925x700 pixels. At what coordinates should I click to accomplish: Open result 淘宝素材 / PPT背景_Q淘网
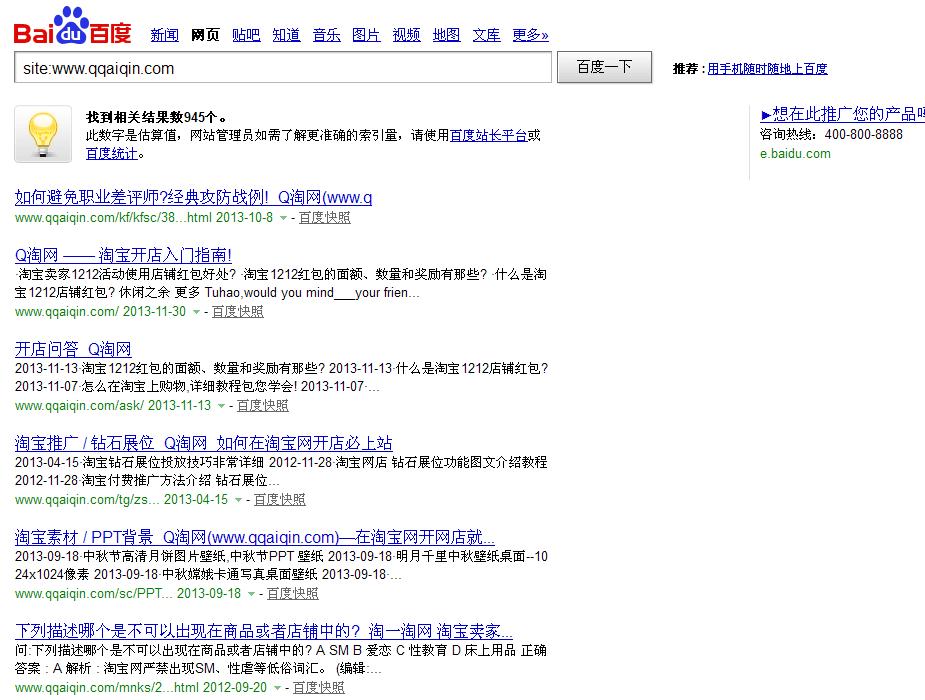[x=255, y=537]
